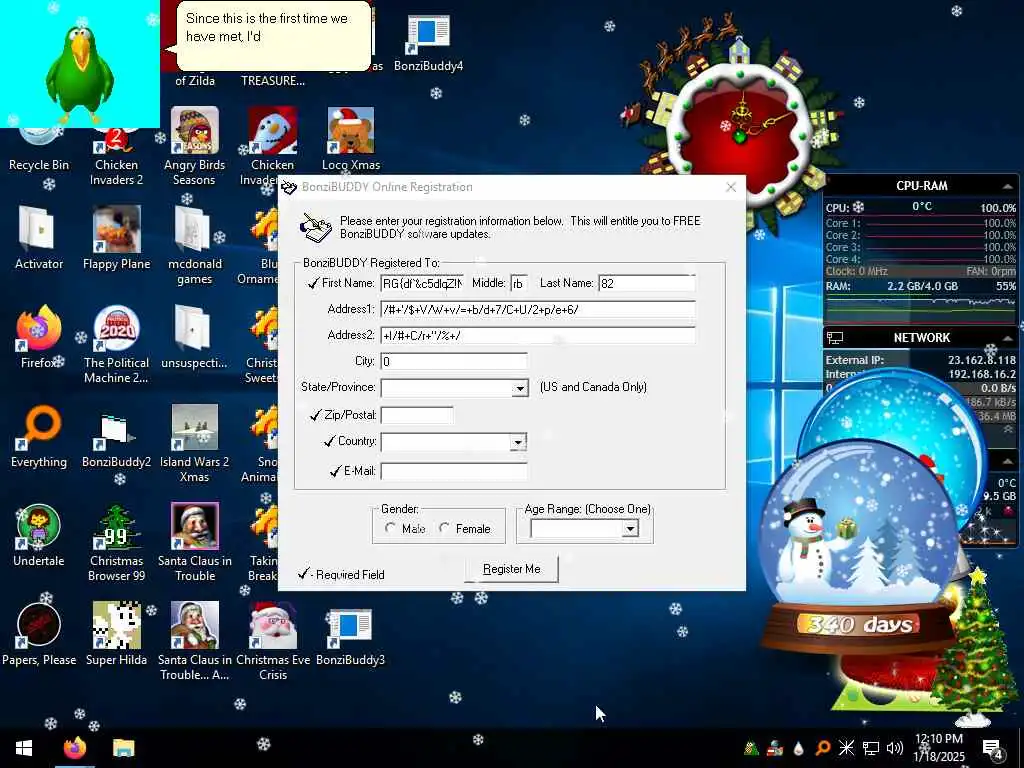Expand the Country dropdown list
Screen dimensions: 1024x768
518,442
